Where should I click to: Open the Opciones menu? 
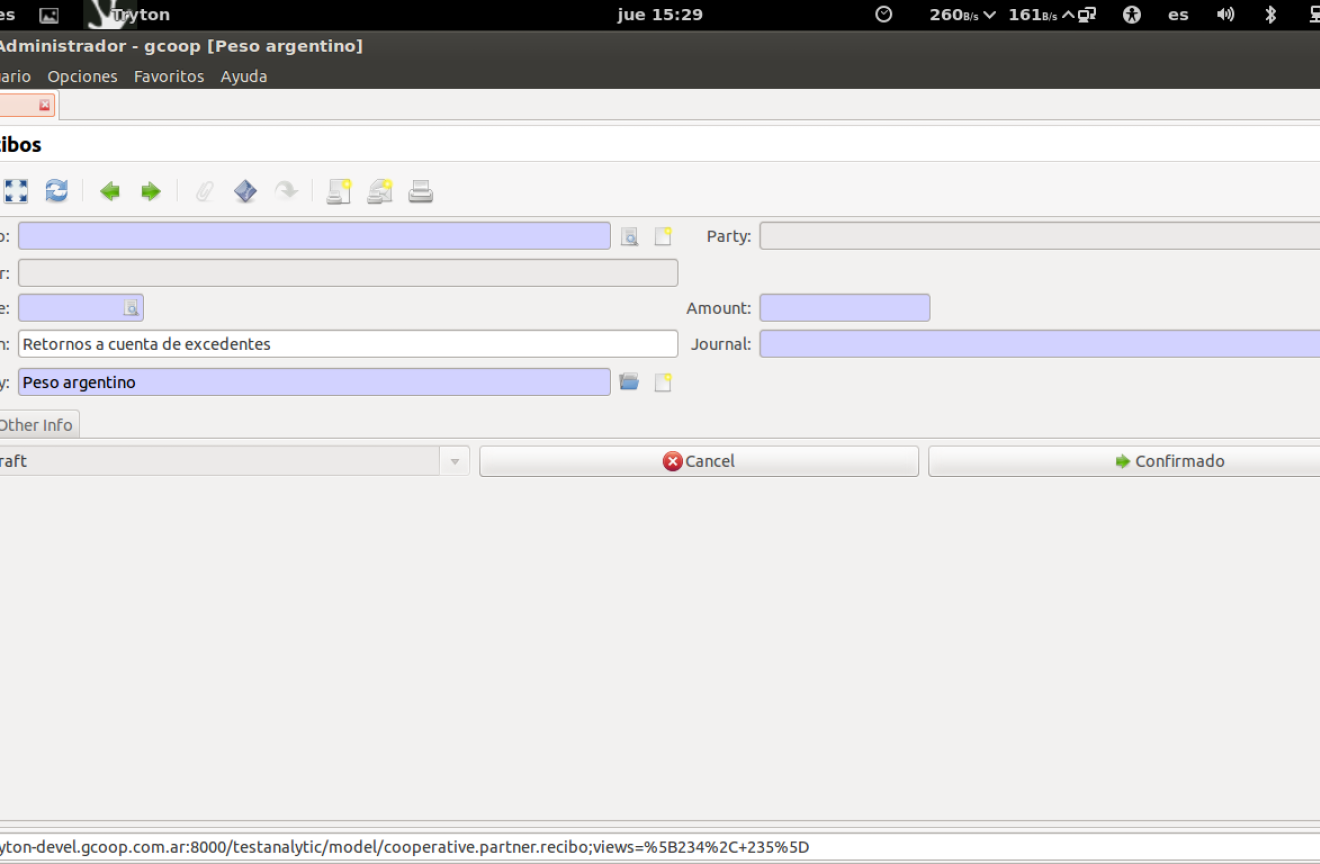(82, 76)
